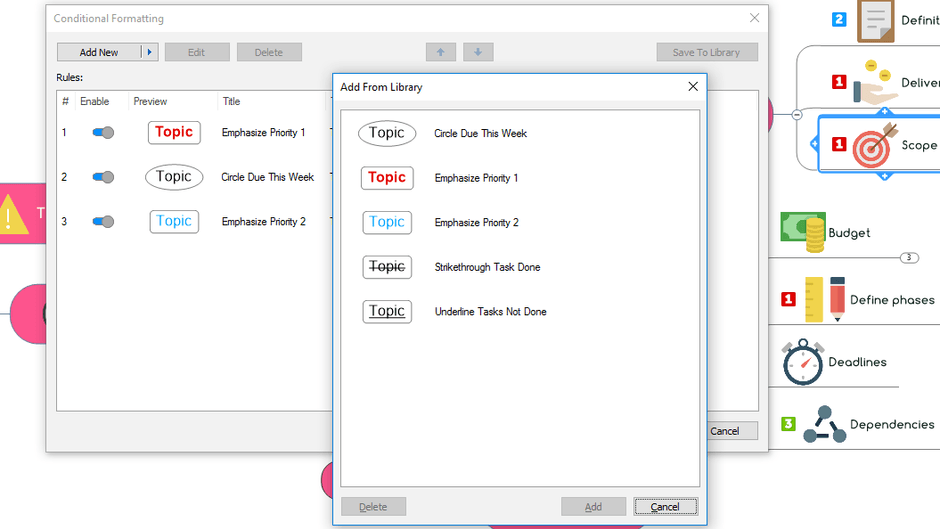Image resolution: width=940 pixels, height=529 pixels.
Task: Click the Enable column header
Action: tap(95, 101)
